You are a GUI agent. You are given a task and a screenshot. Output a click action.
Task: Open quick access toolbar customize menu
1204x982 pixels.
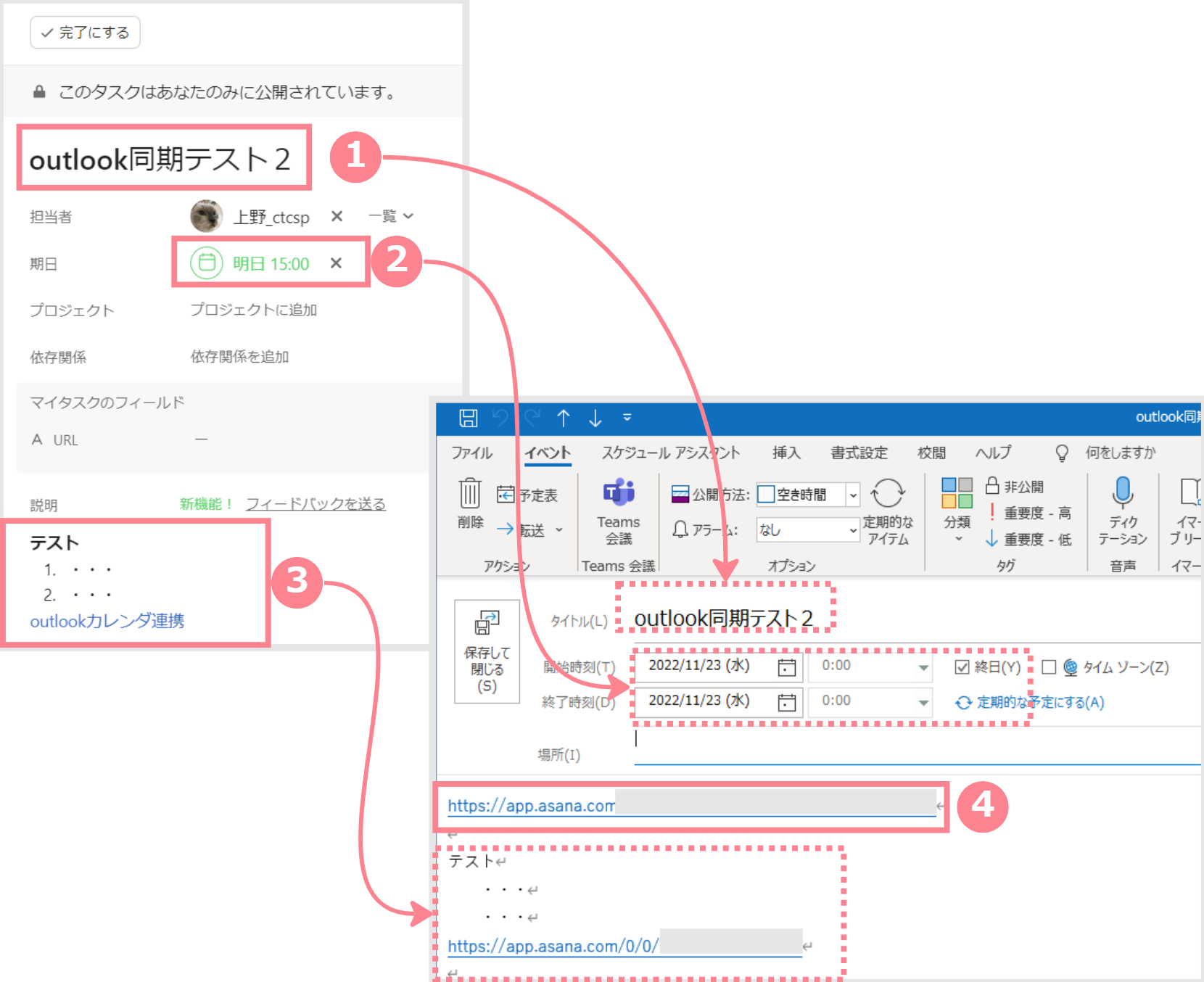pos(627,417)
